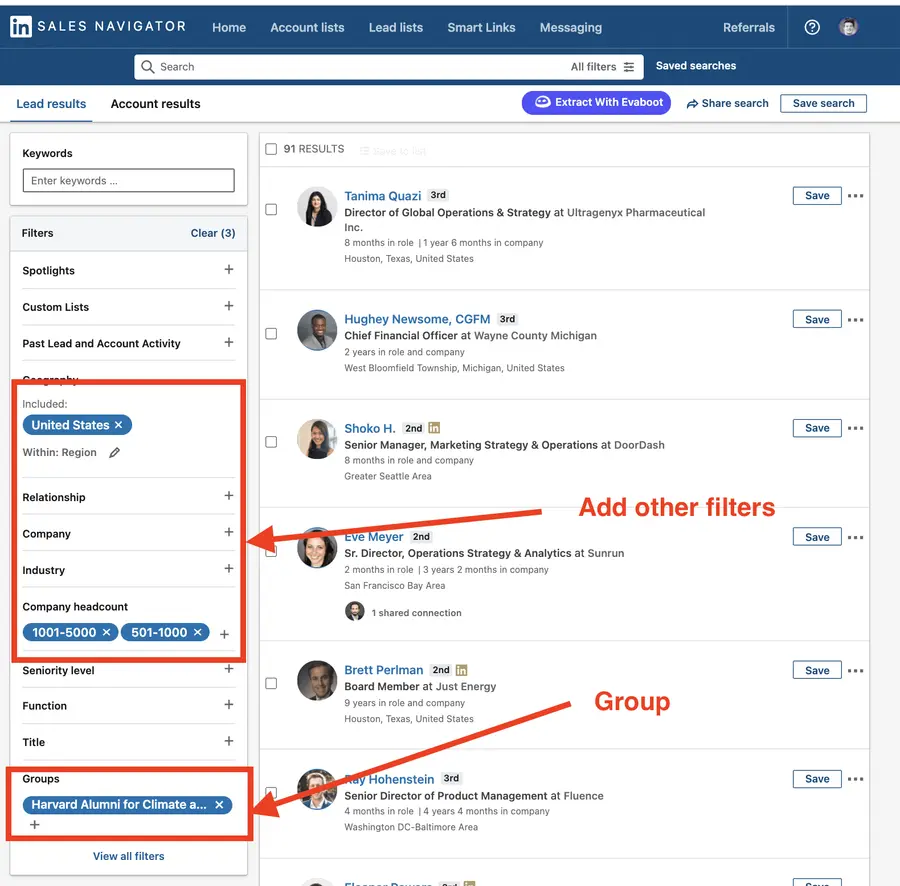900x886 pixels.
Task: Edit the Within: Region pencil icon
Action: [114, 453]
